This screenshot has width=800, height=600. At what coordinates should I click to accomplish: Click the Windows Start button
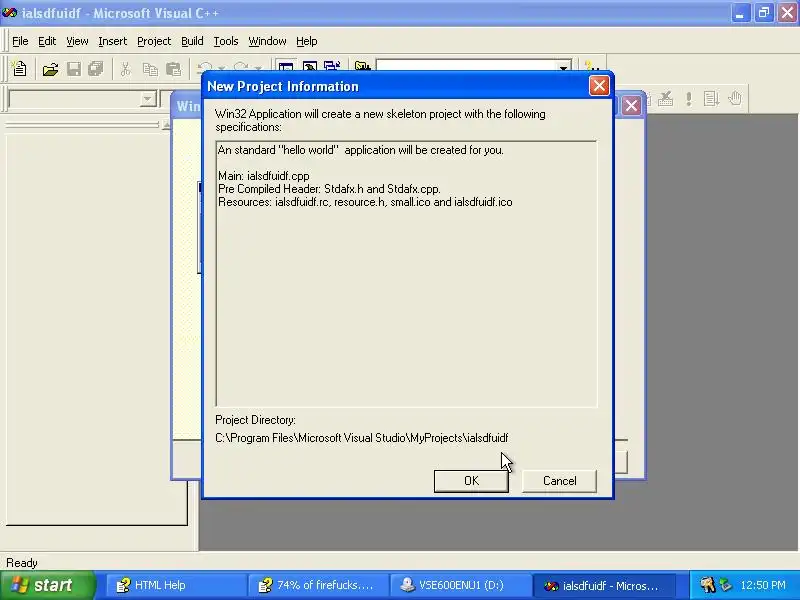coord(47,585)
